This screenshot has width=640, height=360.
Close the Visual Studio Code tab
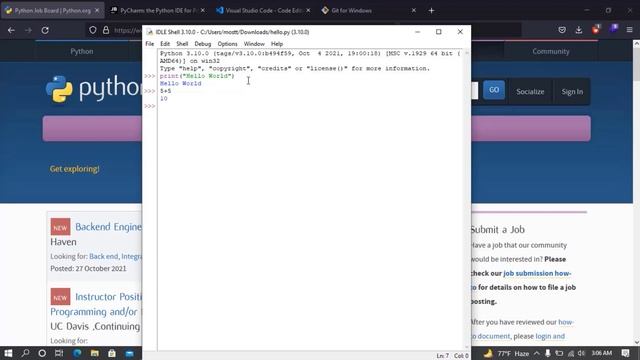[x=308, y=11]
